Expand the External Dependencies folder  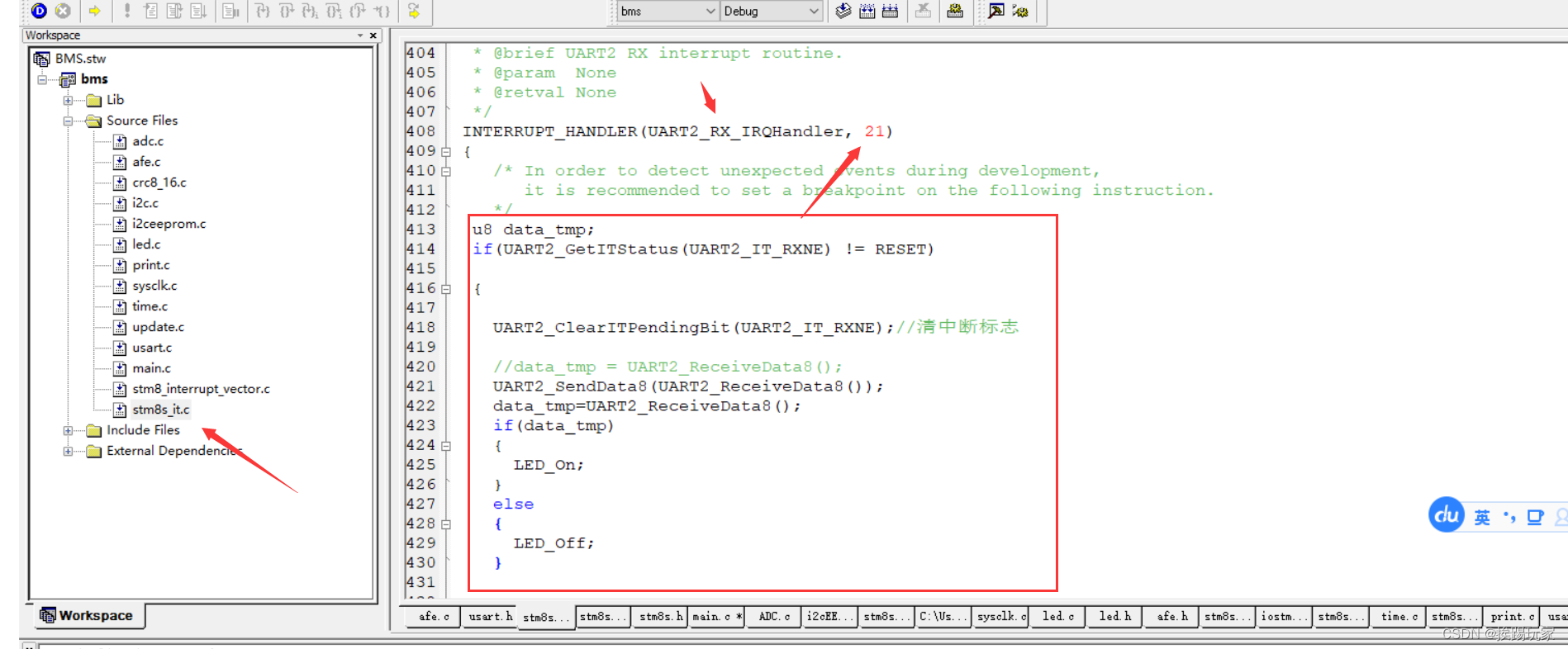coord(68,451)
